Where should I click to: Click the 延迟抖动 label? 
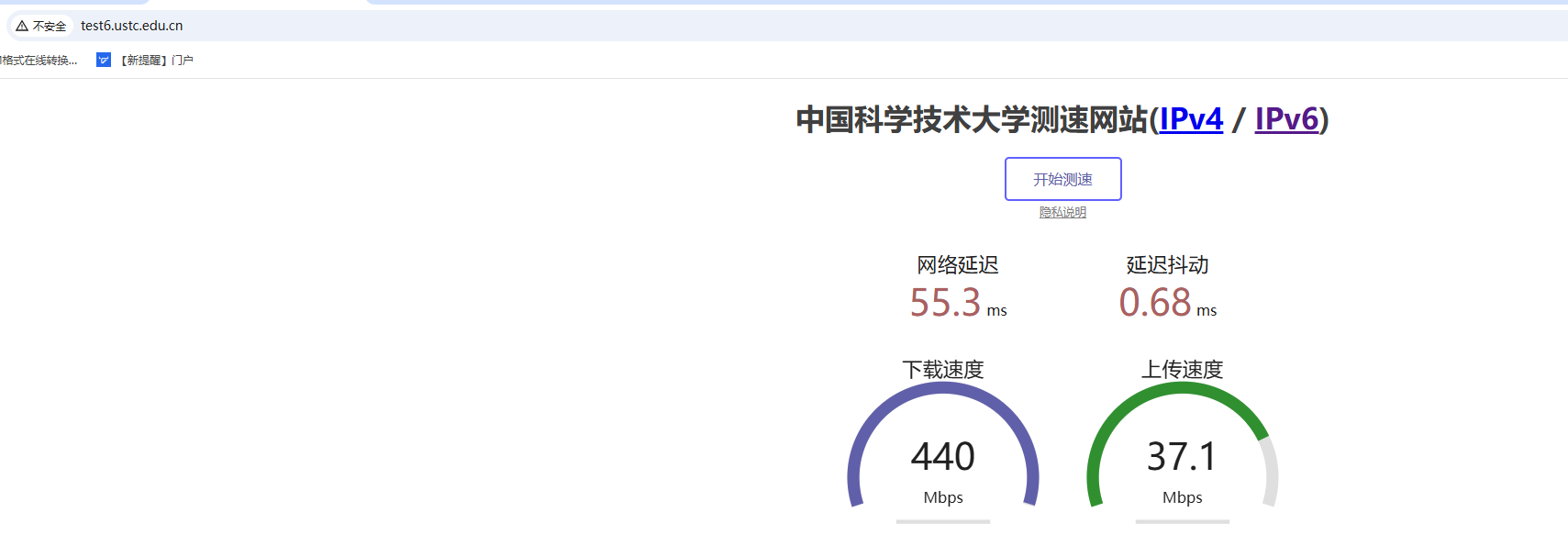(x=1168, y=265)
